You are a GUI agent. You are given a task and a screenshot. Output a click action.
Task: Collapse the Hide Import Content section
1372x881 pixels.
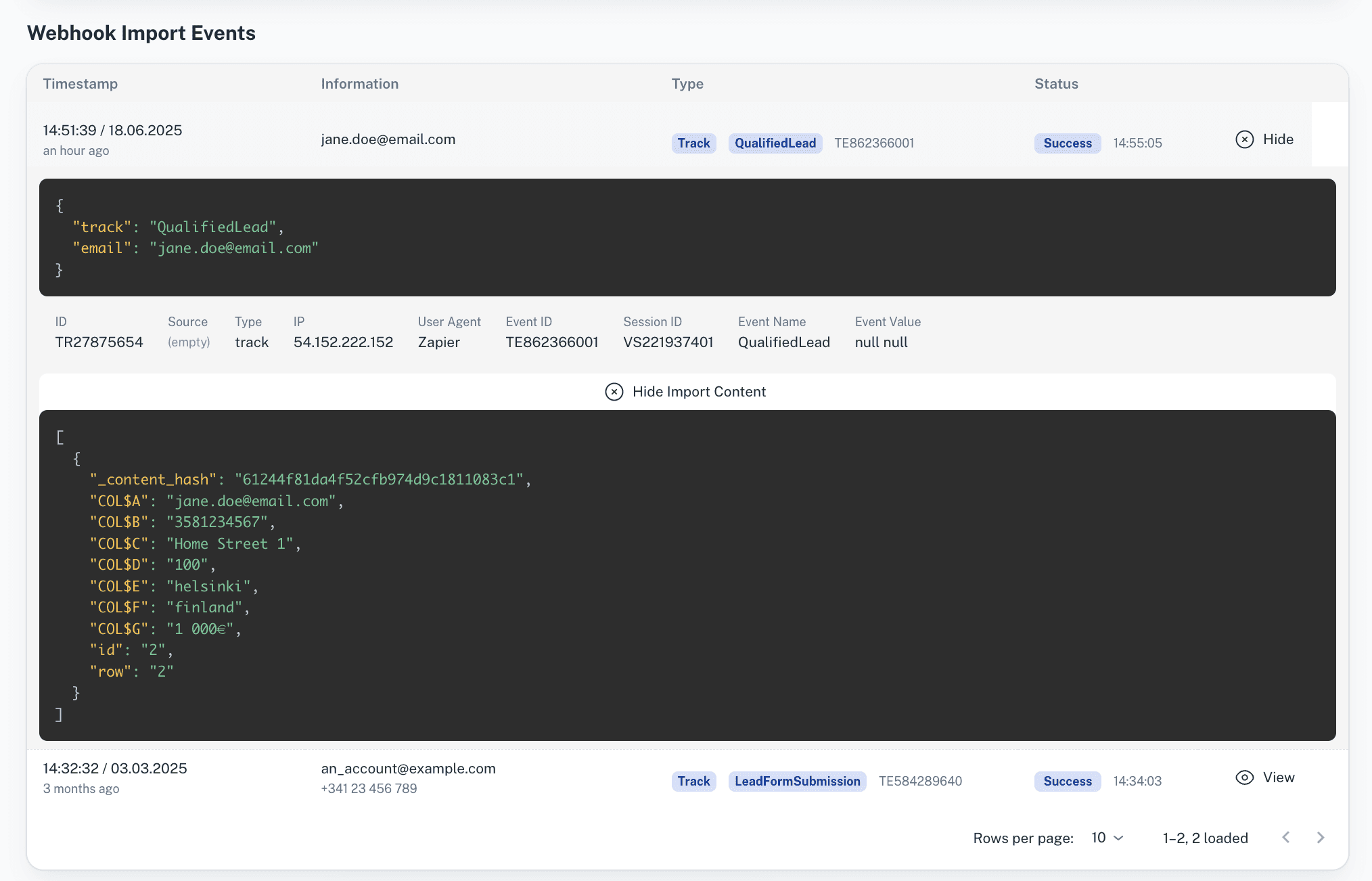pyautogui.click(x=685, y=392)
